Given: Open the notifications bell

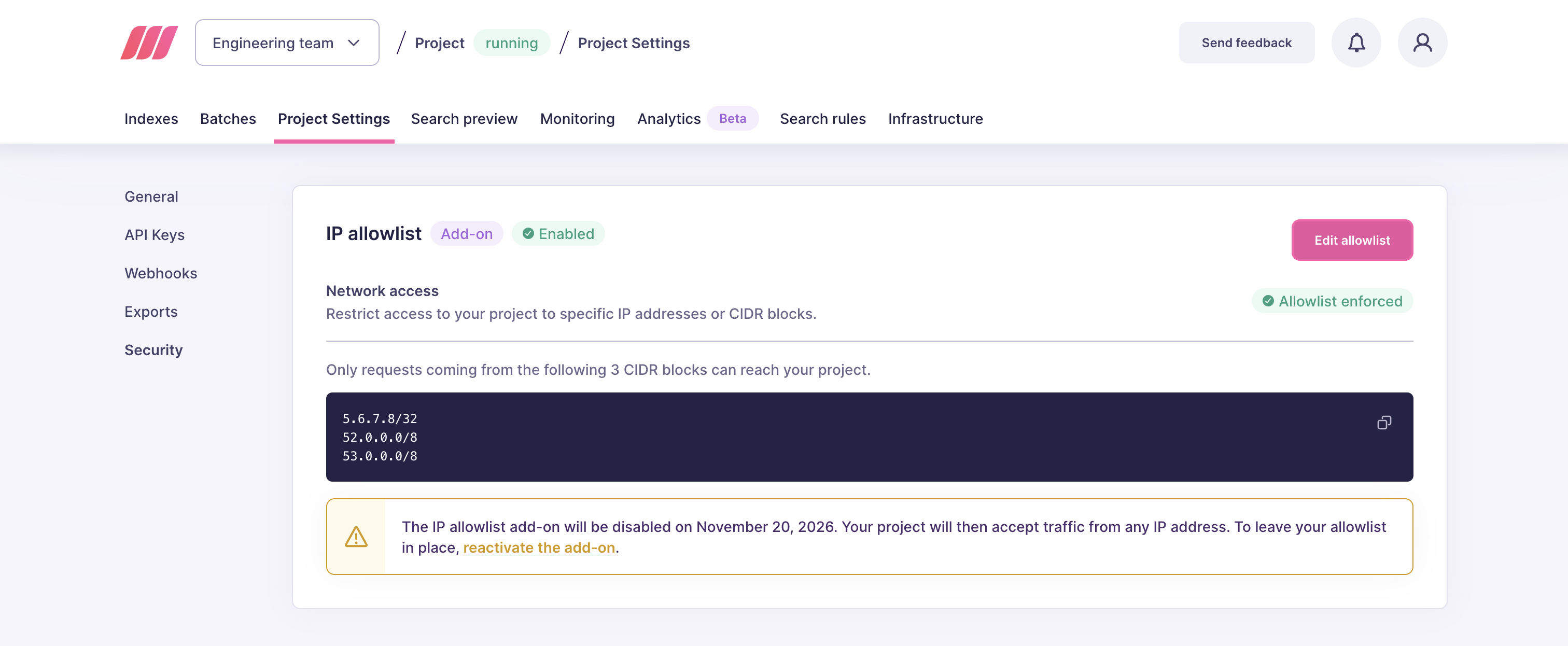Looking at the screenshot, I should (x=1355, y=43).
